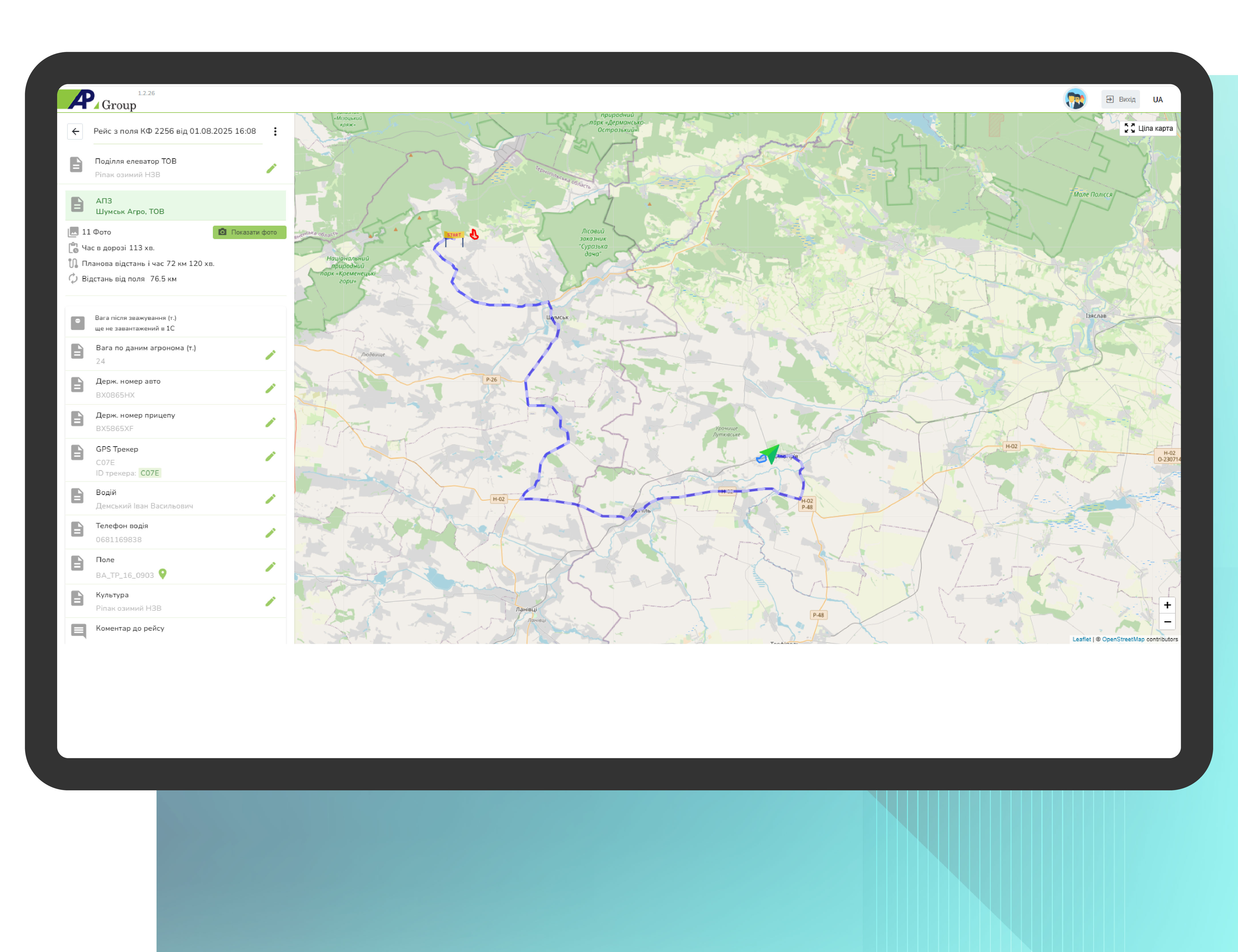Zoom in the map with plus button
Image resolution: width=1238 pixels, height=952 pixels.
pyautogui.click(x=1167, y=605)
